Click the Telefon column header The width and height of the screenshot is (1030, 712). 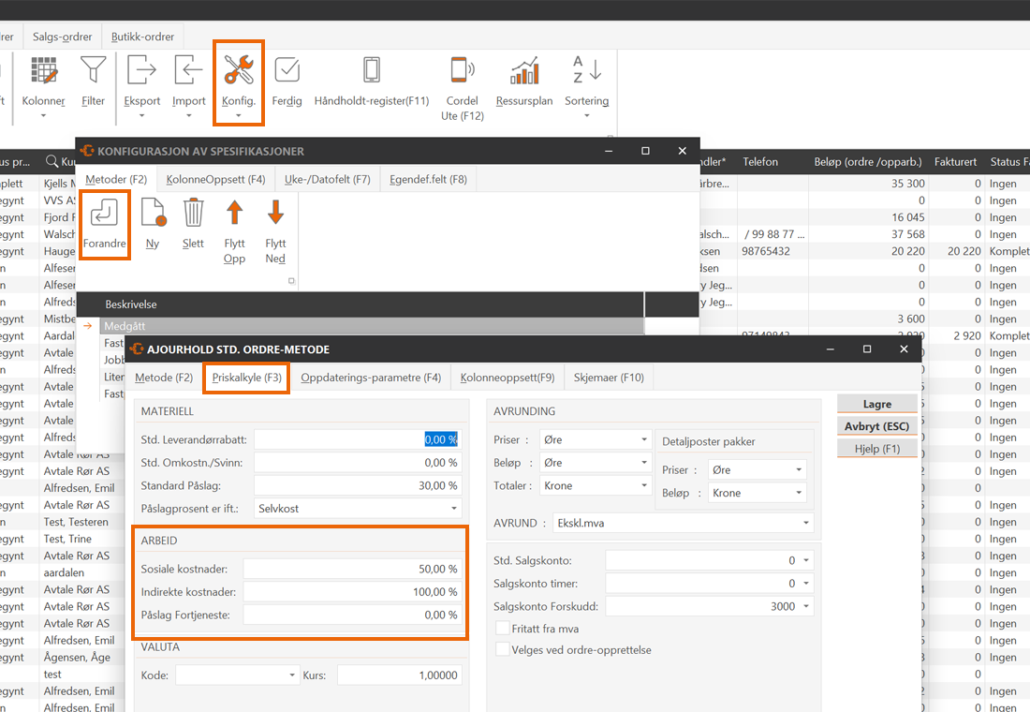coord(760,162)
